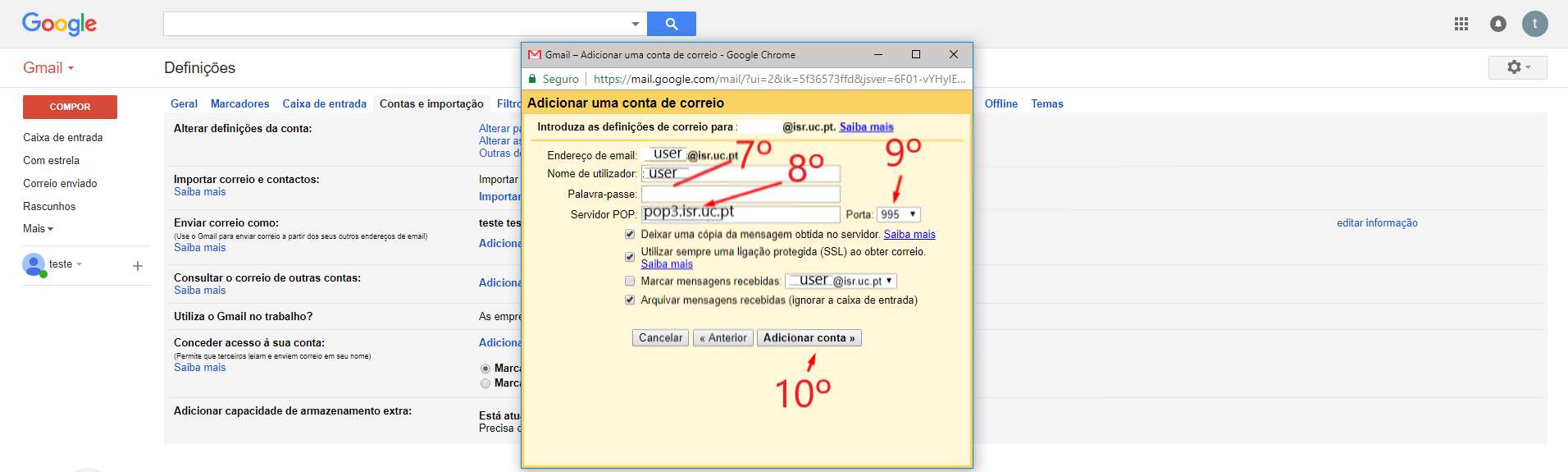Open Caixa de entrada in sidebar
This screenshot has height=472, width=1568.
[x=63, y=138]
